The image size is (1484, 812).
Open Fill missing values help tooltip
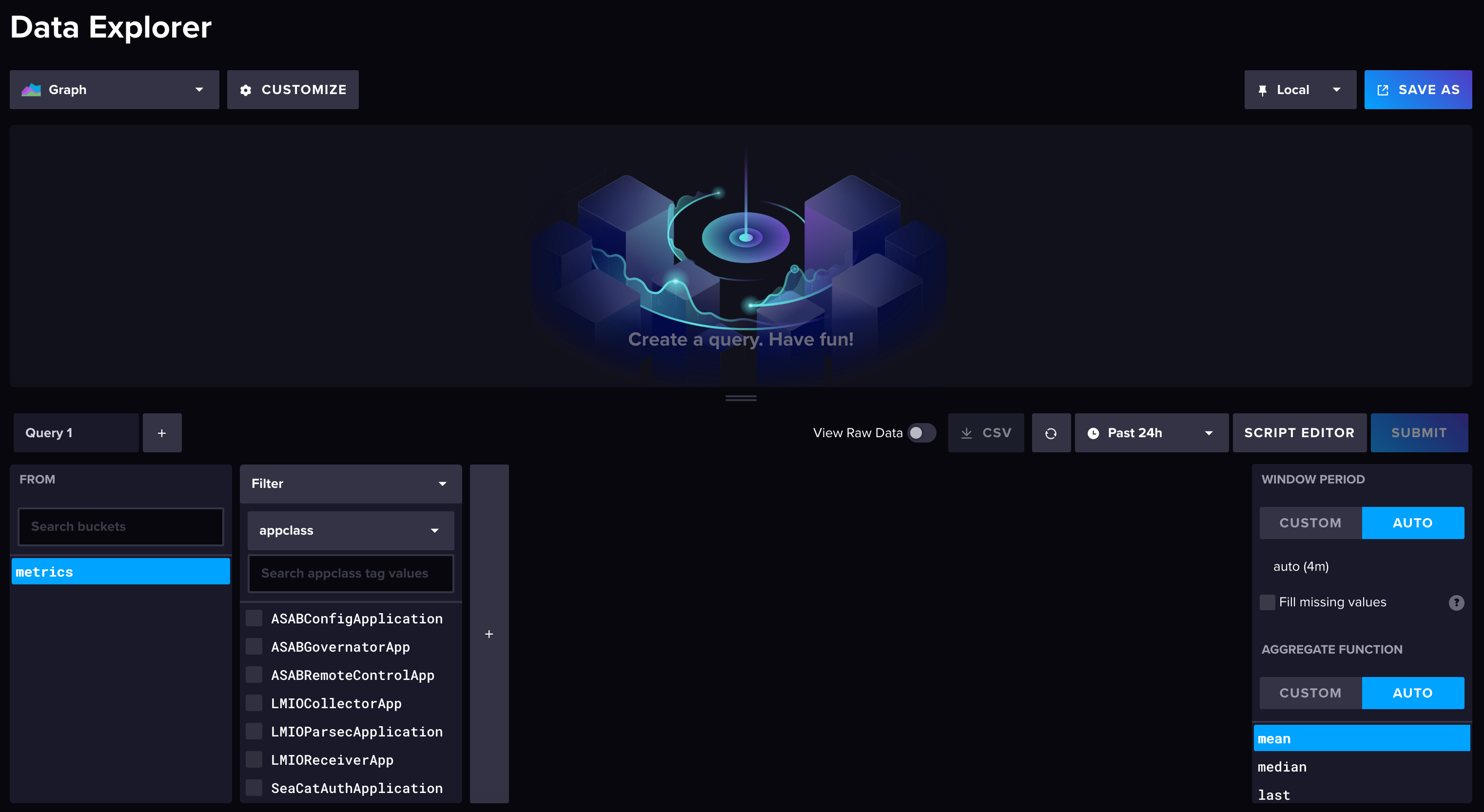(x=1456, y=602)
